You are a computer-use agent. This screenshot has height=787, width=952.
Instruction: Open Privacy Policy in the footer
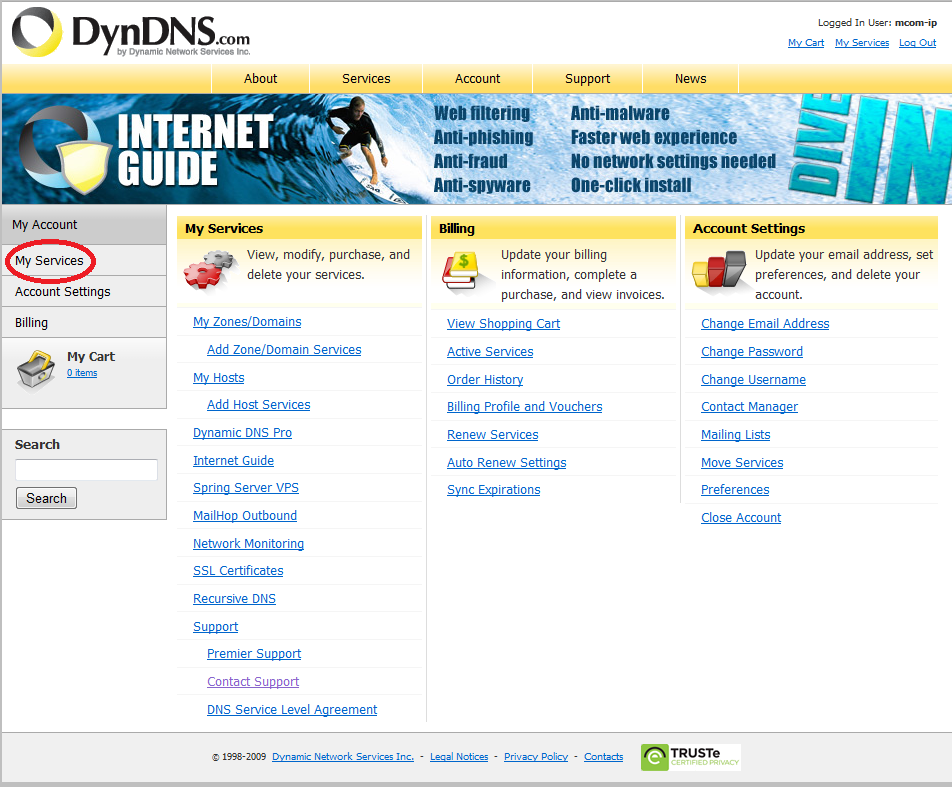(536, 757)
